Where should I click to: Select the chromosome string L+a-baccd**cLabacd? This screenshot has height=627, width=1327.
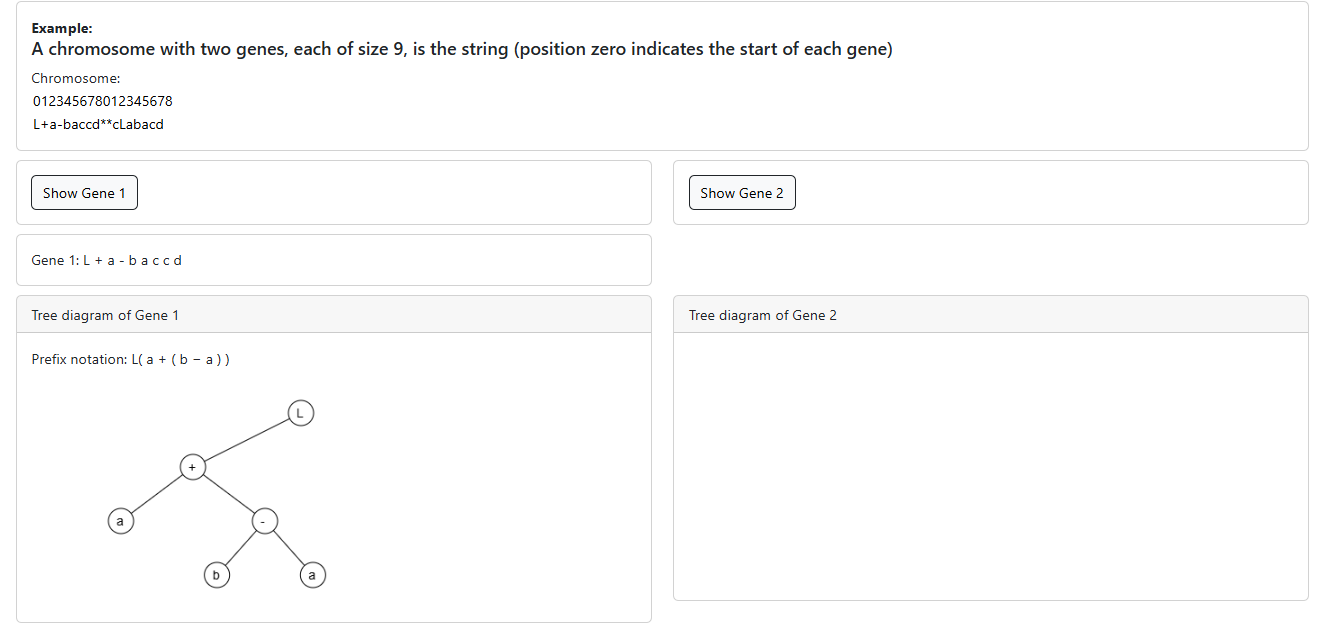tap(98, 124)
